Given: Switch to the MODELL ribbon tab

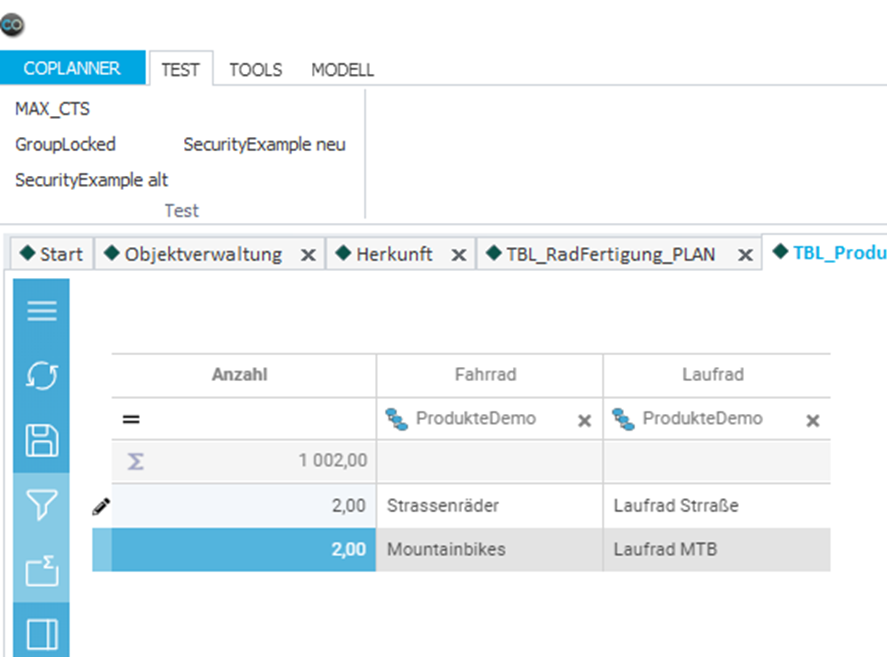Looking at the screenshot, I should coord(342,70).
